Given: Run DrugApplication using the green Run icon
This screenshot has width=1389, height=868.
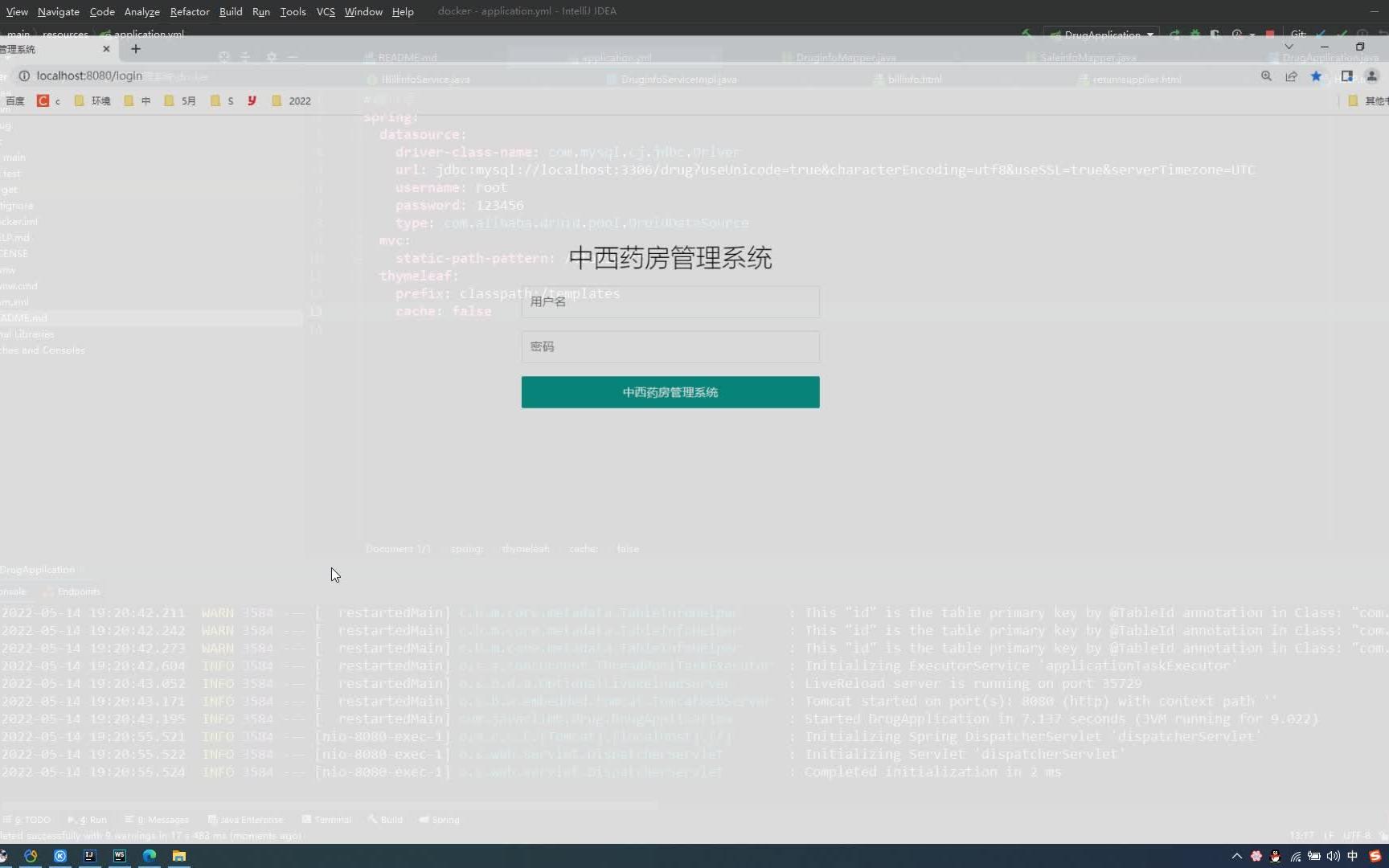Looking at the screenshot, I should click(x=1174, y=35).
